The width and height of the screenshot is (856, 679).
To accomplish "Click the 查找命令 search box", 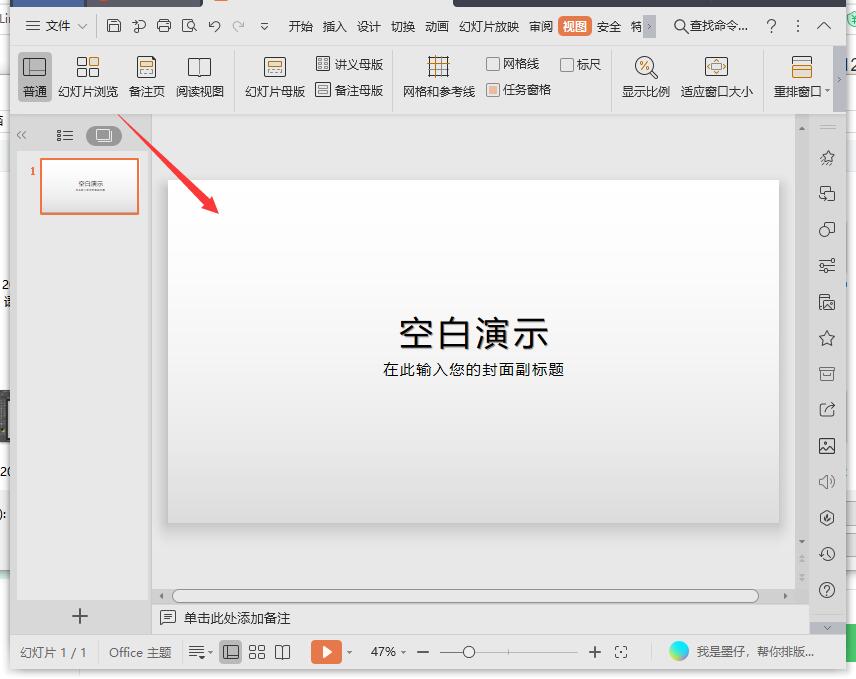I will (x=711, y=26).
